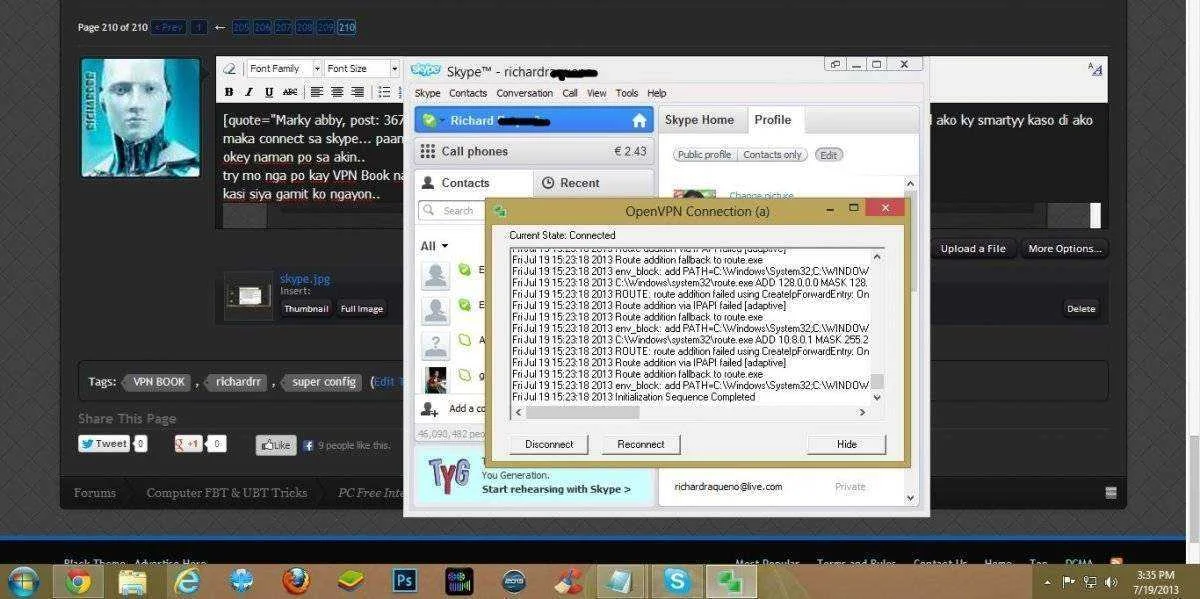Open the online status dropdown next to Richard
This screenshot has width=1200, height=599.
(432, 120)
